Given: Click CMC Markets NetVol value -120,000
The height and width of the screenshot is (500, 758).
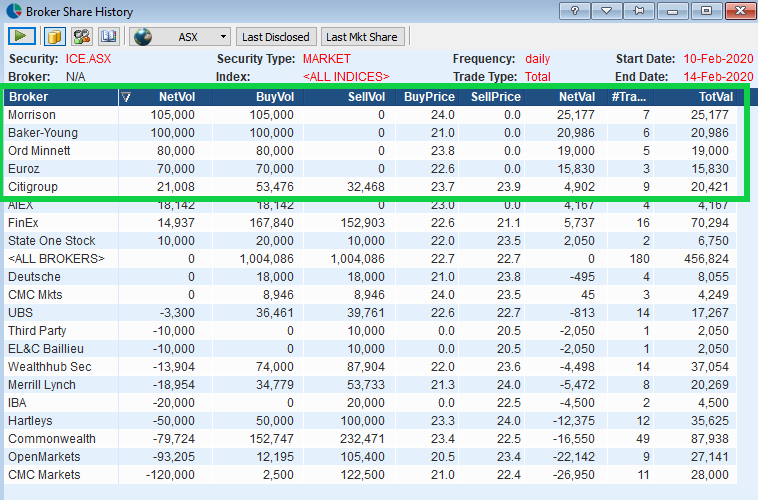Looking at the screenshot, I should 170,475.
